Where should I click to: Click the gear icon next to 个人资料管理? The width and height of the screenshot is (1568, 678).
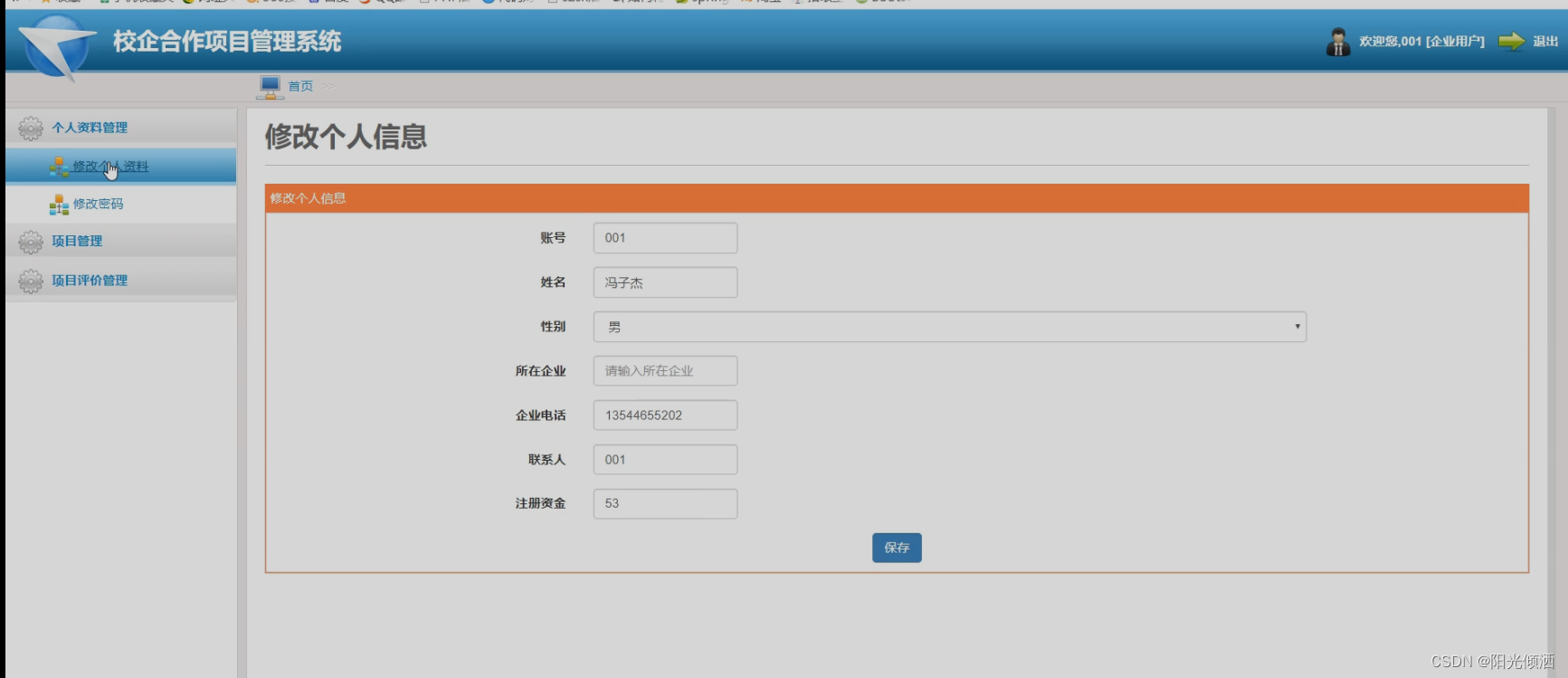pyautogui.click(x=31, y=129)
